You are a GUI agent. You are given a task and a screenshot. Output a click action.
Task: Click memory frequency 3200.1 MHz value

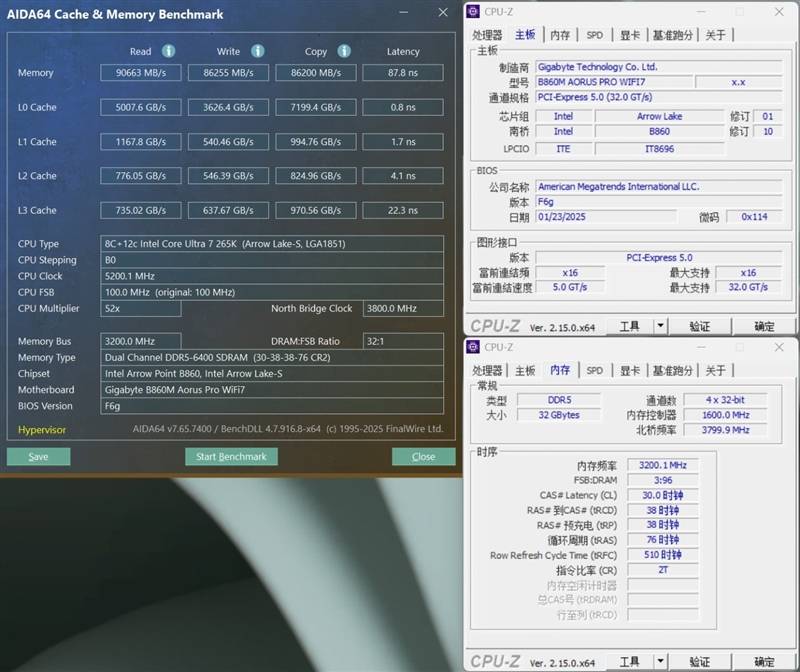coord(663,465)
